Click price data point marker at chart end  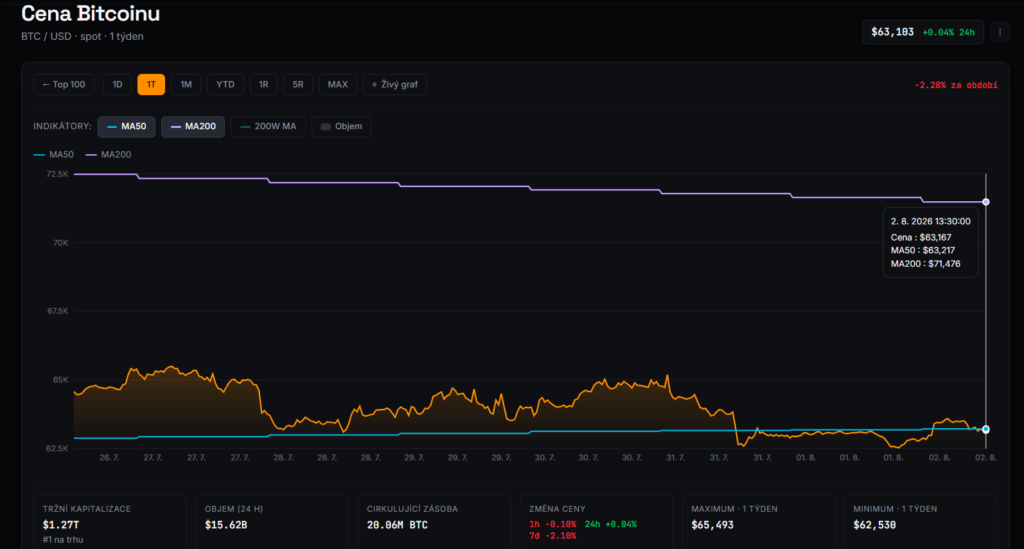986,430
